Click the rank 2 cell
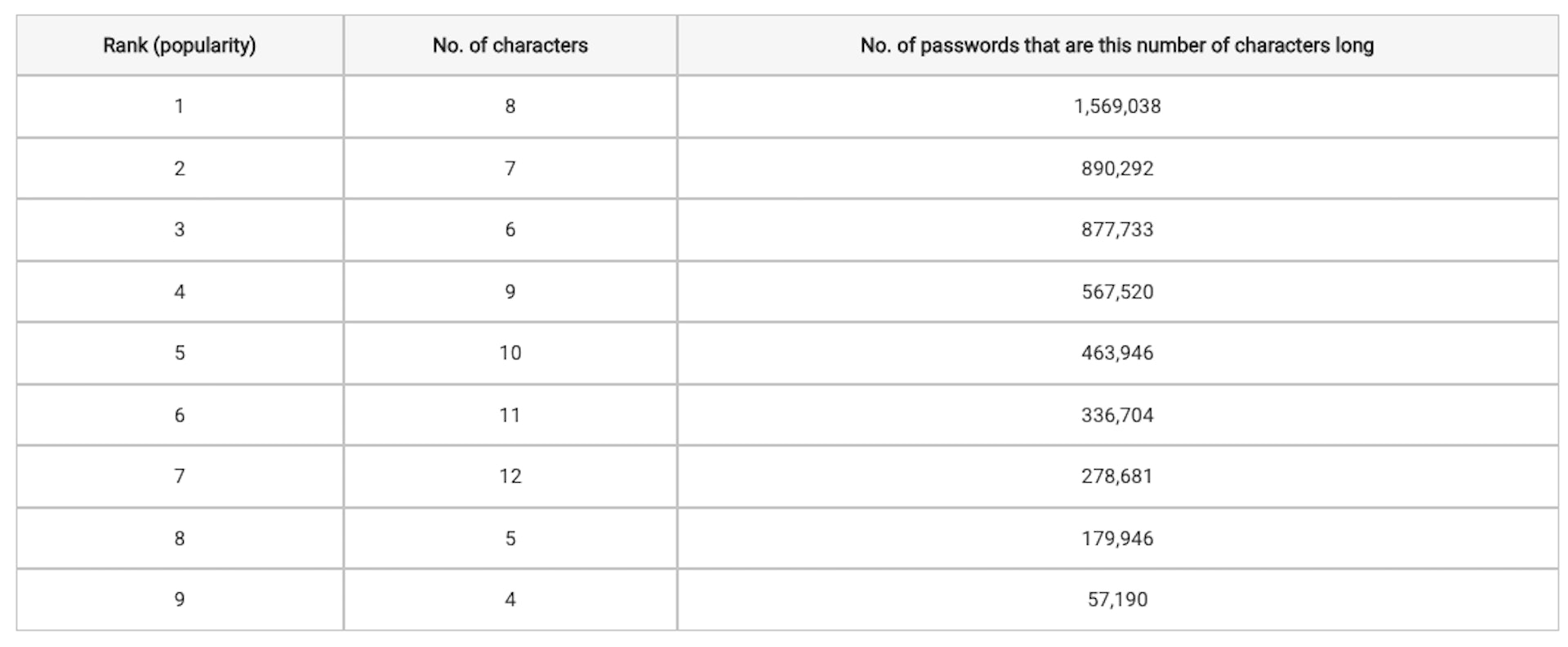Image resolution: width=1568 pixels, height=647 pixels. click(180, 168)
